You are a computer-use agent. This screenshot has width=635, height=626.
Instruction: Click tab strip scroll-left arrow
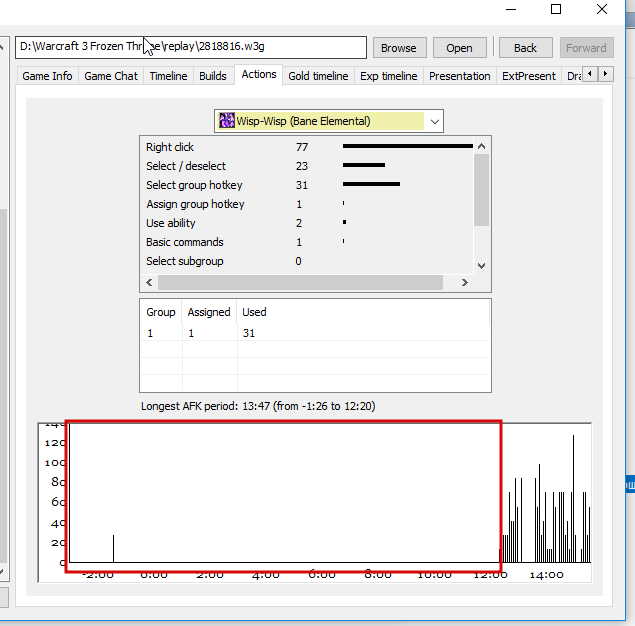[x=590, y=74]
